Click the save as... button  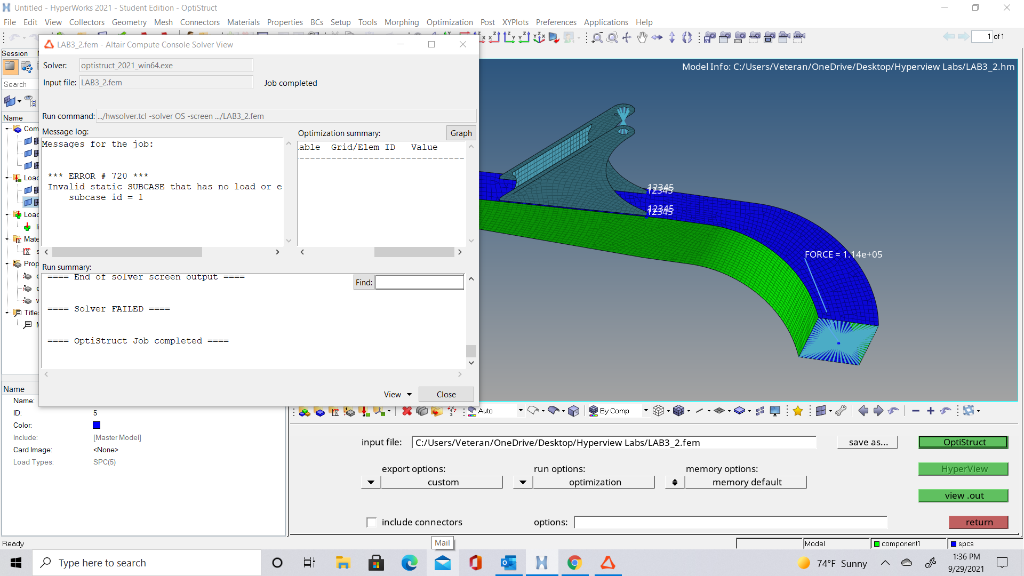(867, 442)
